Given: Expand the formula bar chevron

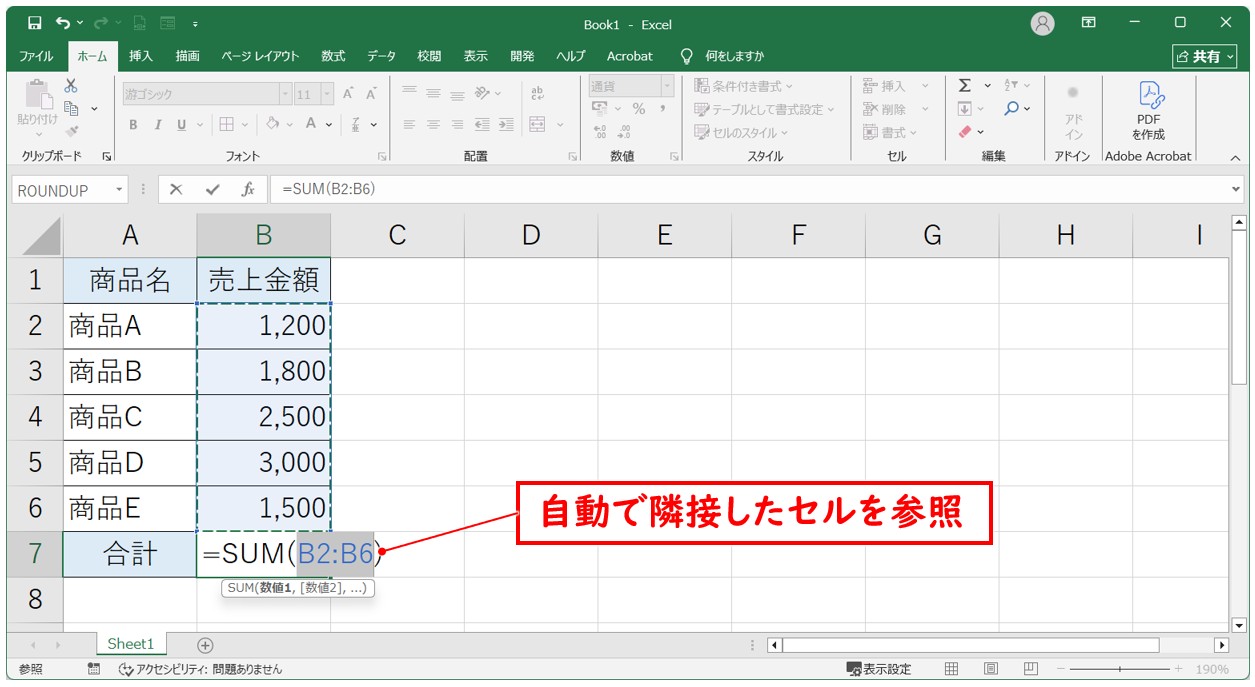Looking at the screenshot, I should coord(1237,190).
